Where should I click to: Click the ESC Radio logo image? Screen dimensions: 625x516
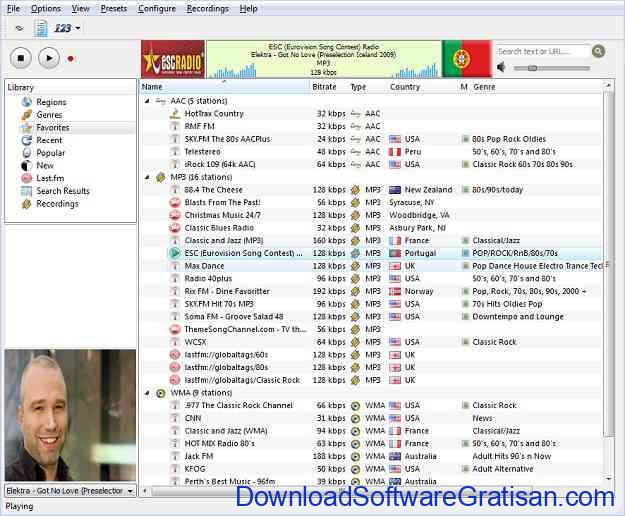coord(173,59)
